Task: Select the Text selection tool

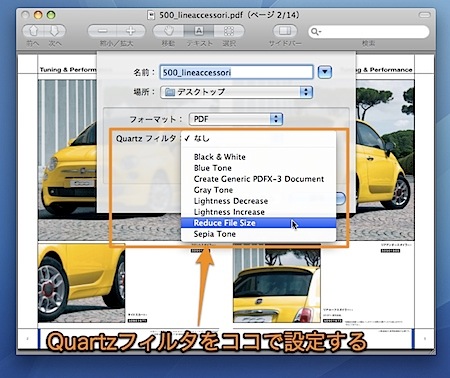Action: tap(199, 31)
